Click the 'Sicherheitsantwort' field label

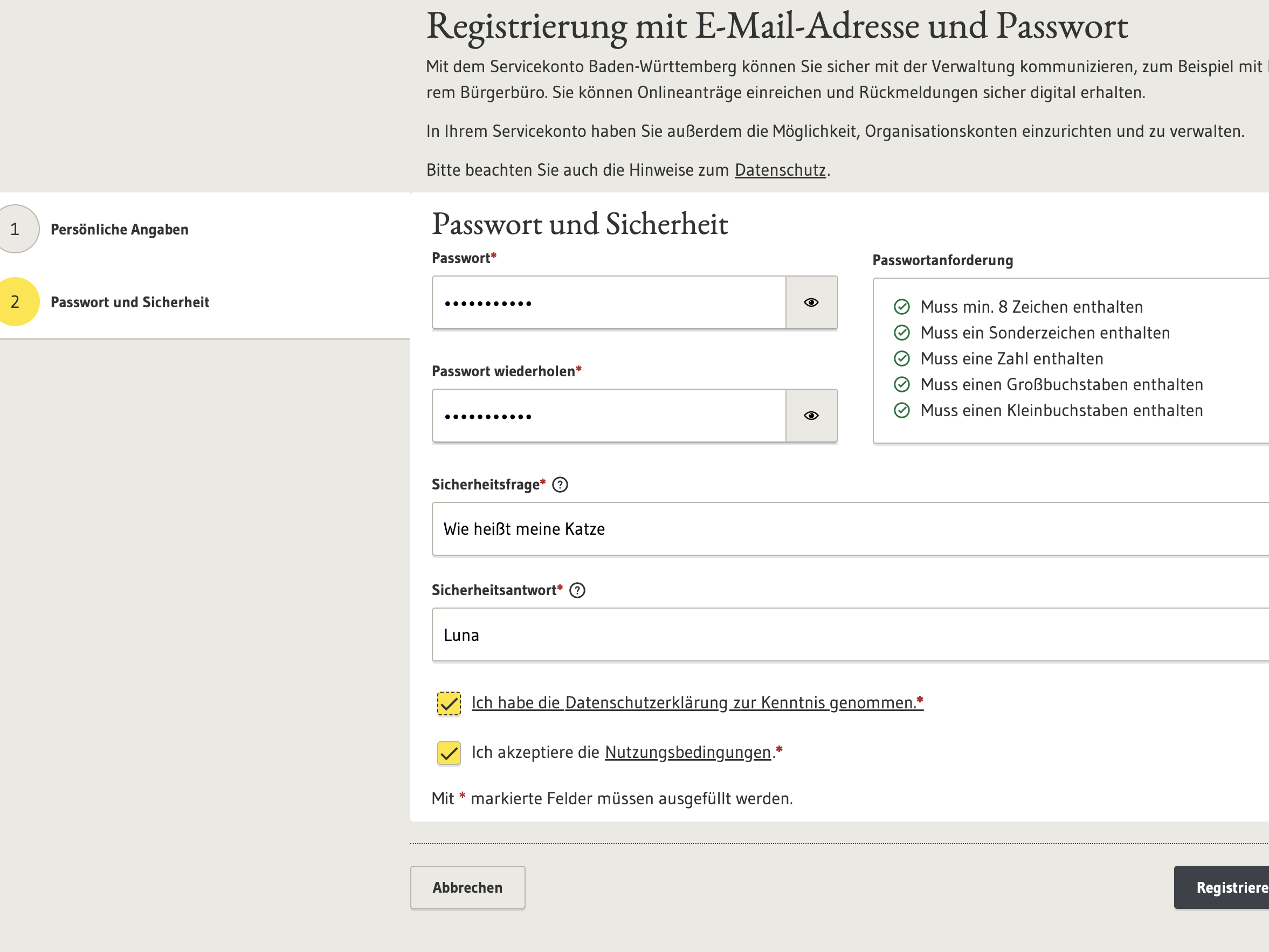click(494, 590)
